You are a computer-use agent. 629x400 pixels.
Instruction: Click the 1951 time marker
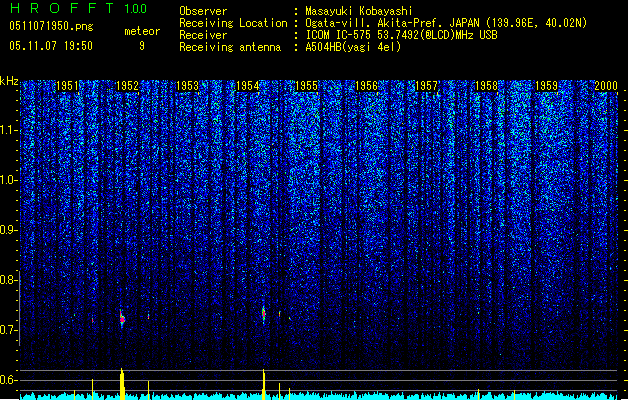point(67,86)
